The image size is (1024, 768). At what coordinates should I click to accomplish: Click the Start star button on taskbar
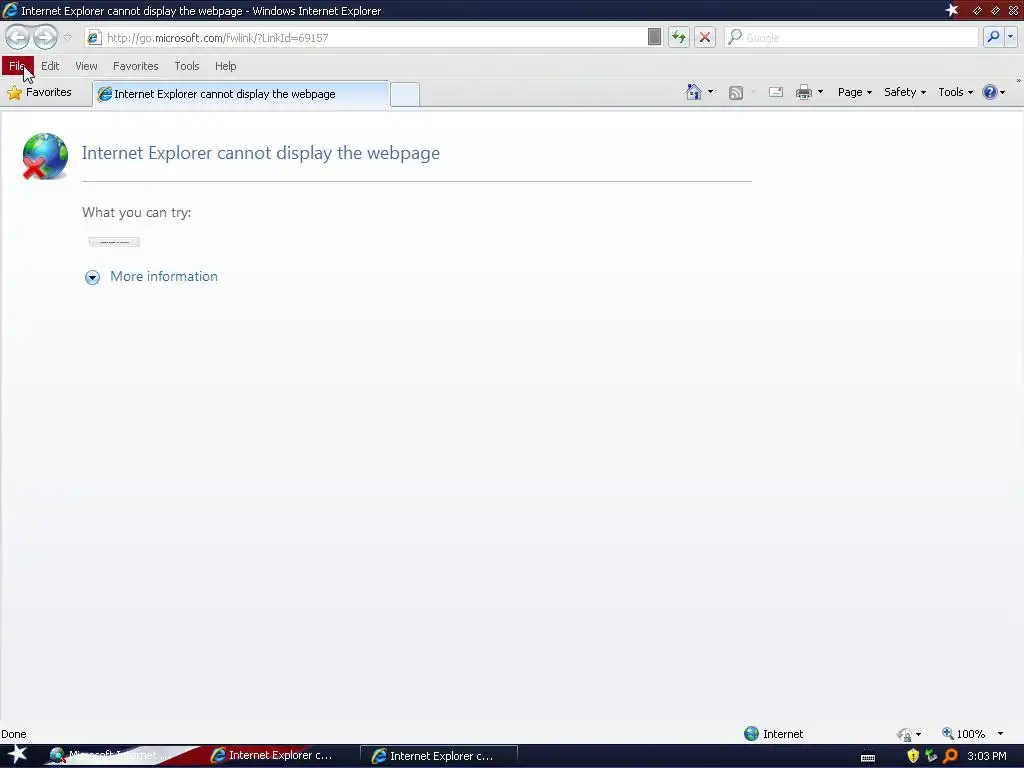[x=16, y=754]
